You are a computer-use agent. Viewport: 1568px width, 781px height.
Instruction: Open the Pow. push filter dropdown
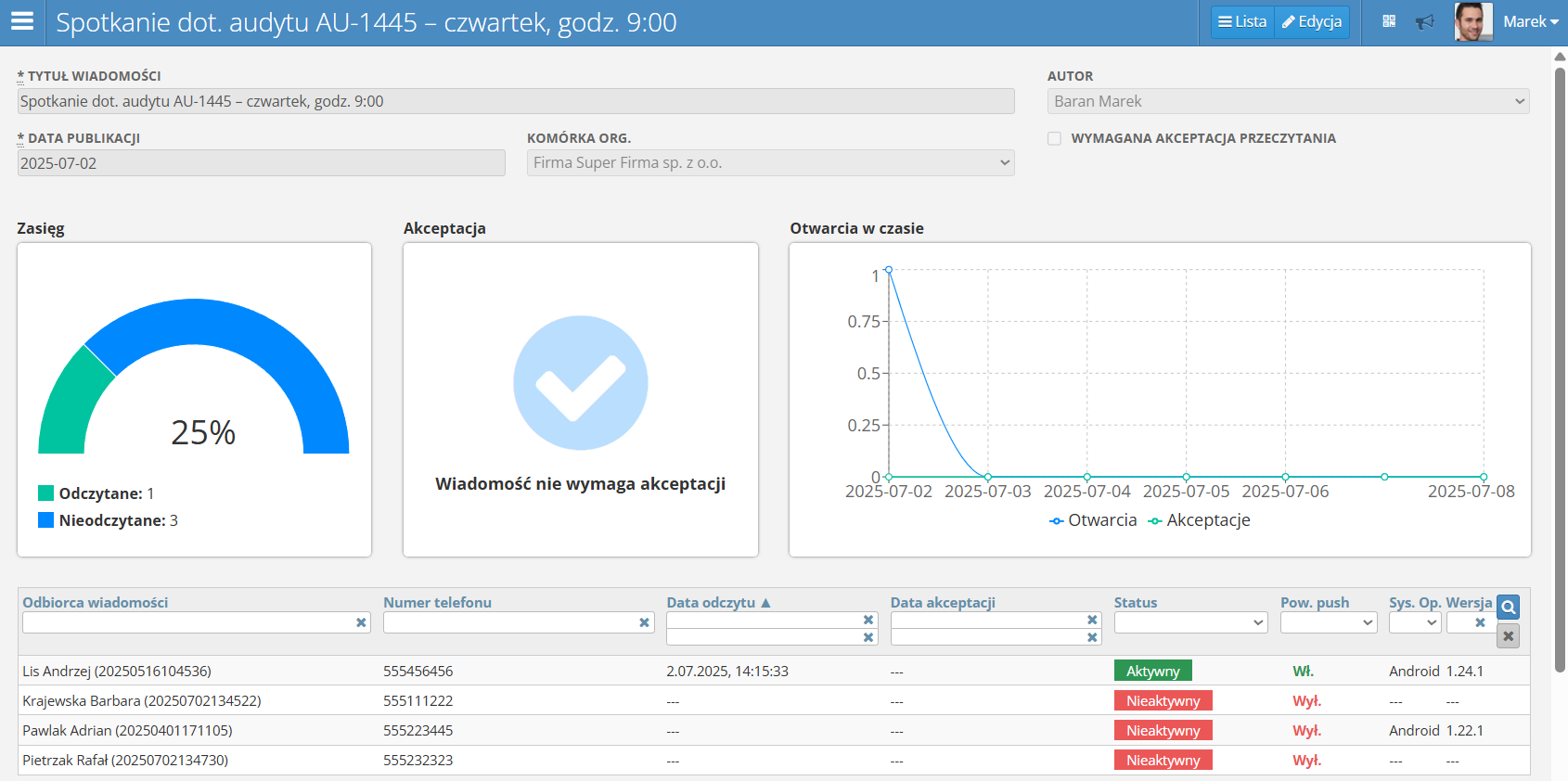coord(1329,622)
